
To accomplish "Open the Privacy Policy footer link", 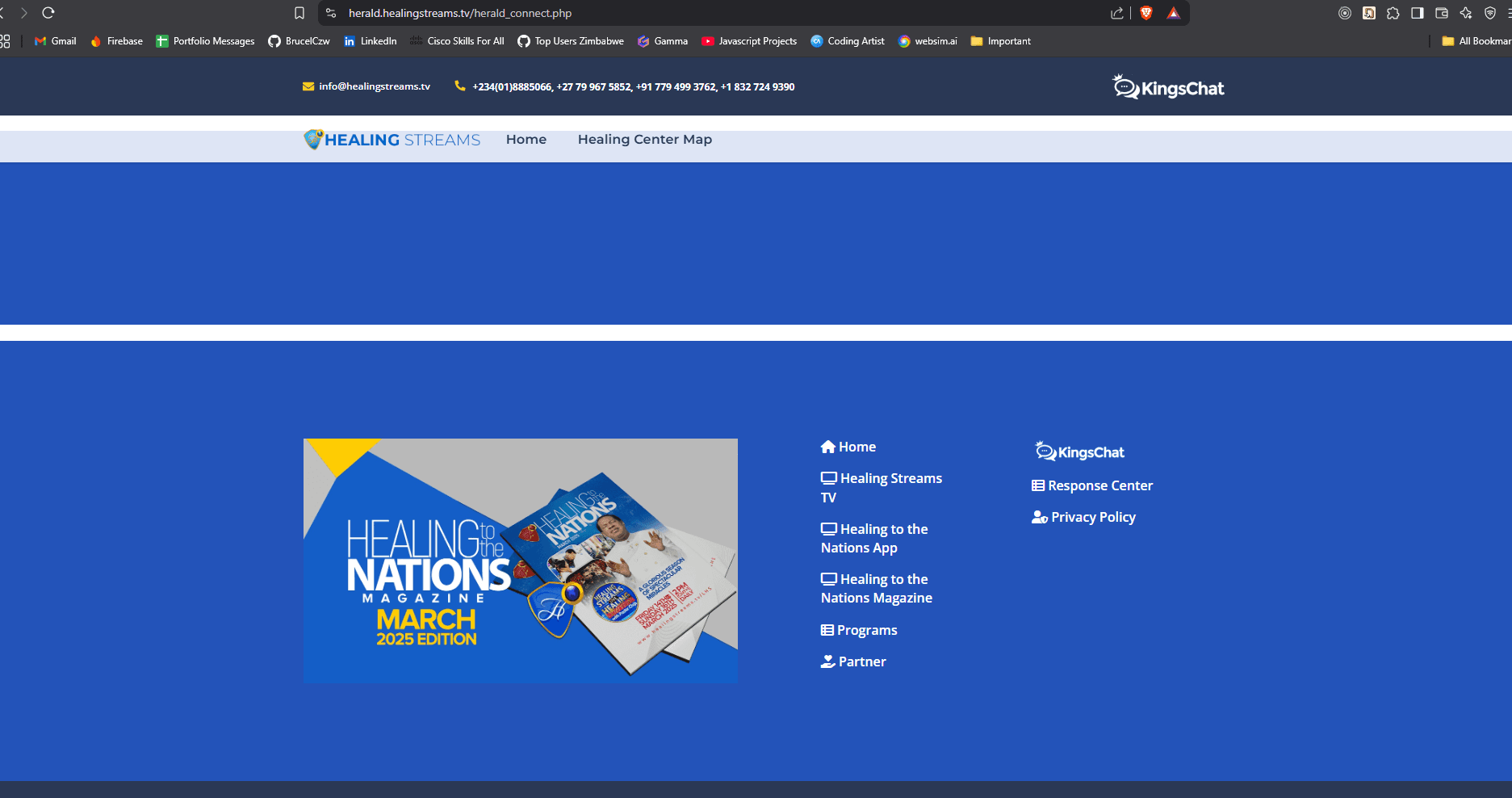I will 1083,517.
